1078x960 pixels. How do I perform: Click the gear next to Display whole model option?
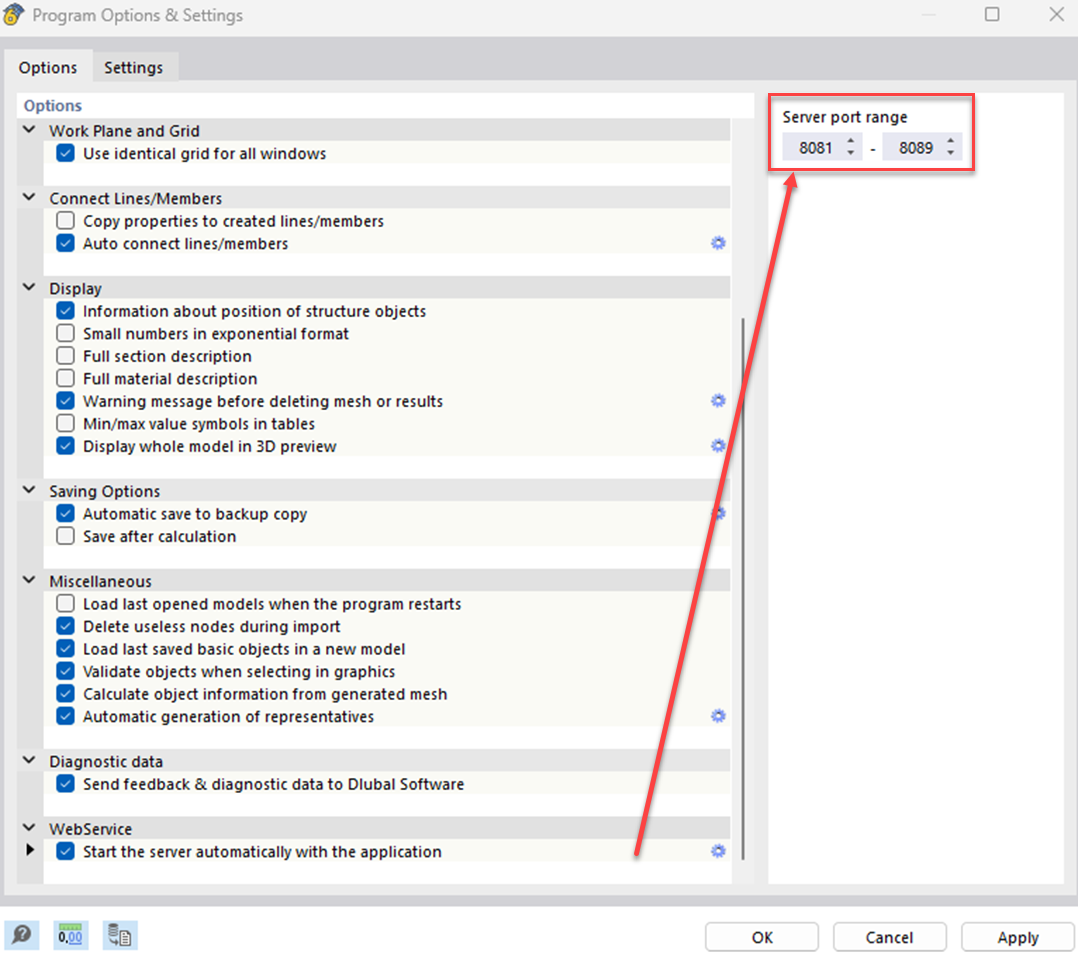click(x=718, y=446)
